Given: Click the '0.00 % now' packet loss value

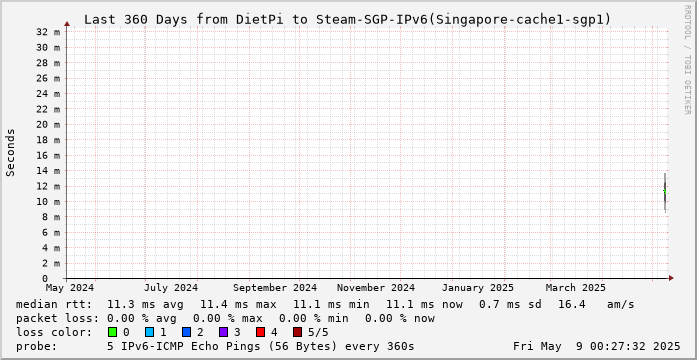Looking at the screenshot, I should (x=400, y=319).
